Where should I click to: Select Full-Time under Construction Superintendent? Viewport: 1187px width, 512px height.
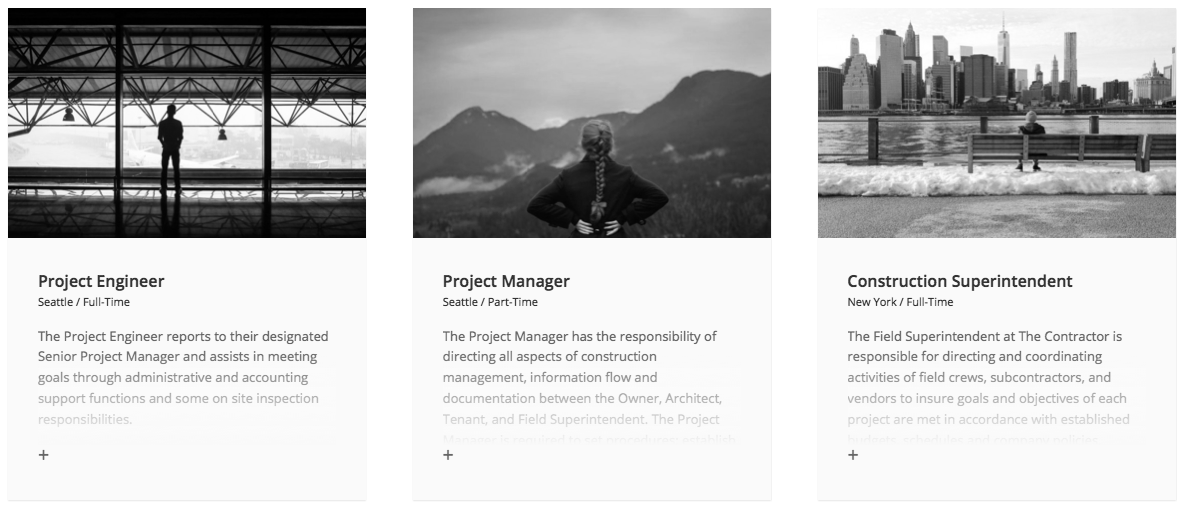(930, 302)
